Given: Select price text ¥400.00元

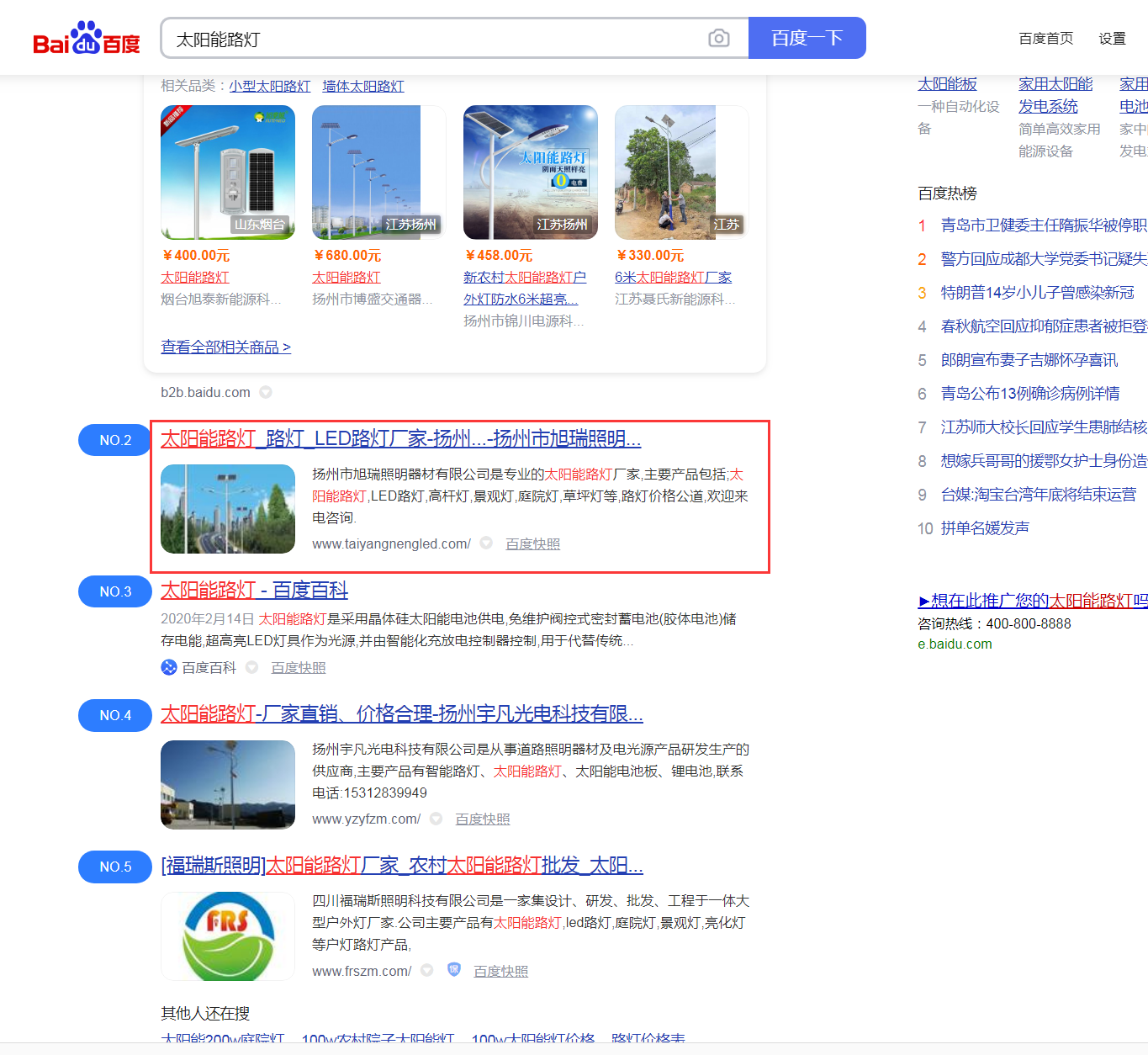Looking at the screenshot, I should tap(195, 255).
